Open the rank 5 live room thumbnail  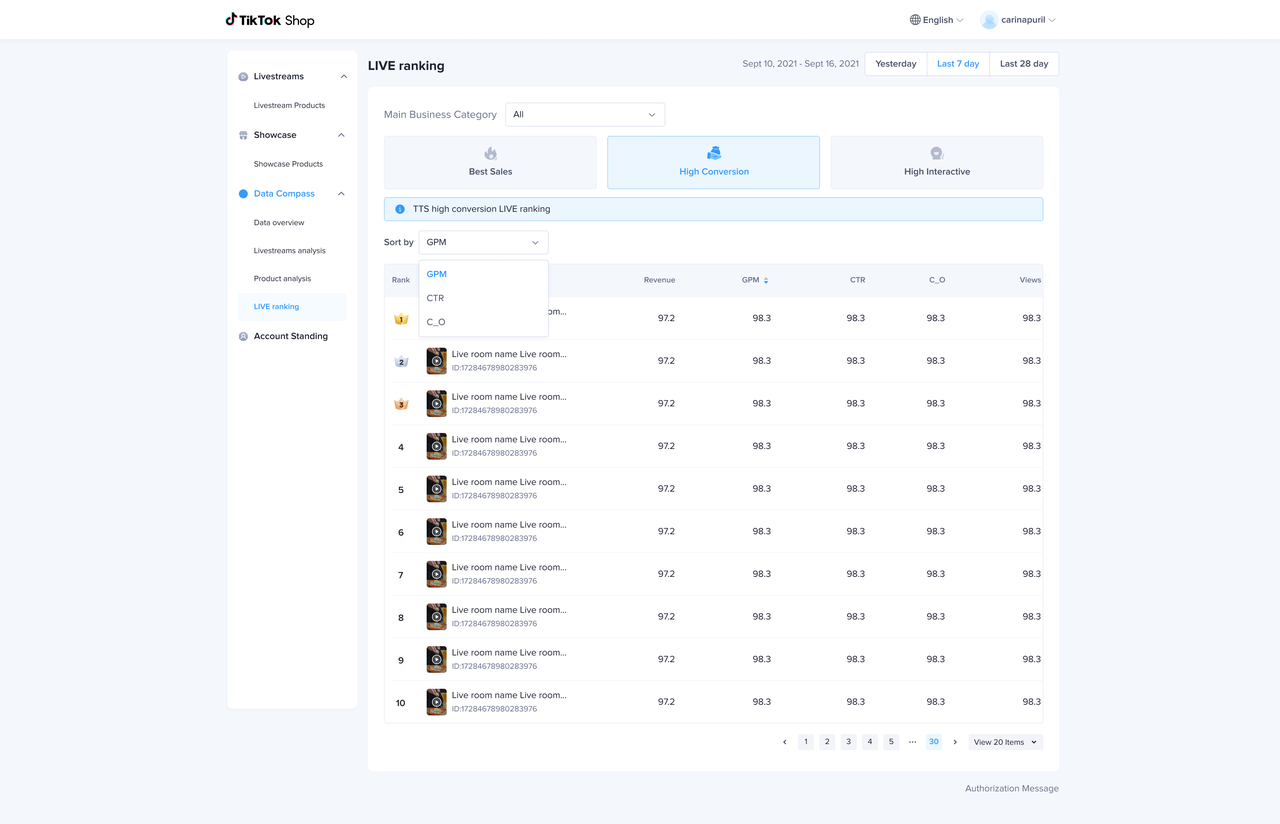437,489
